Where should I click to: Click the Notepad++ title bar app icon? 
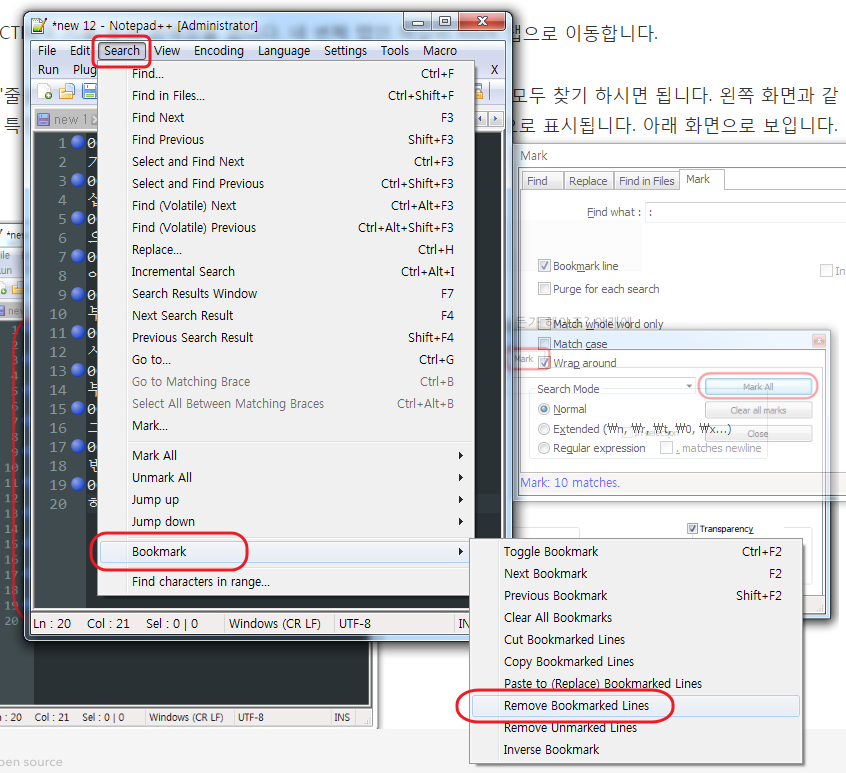coord(39,25)
